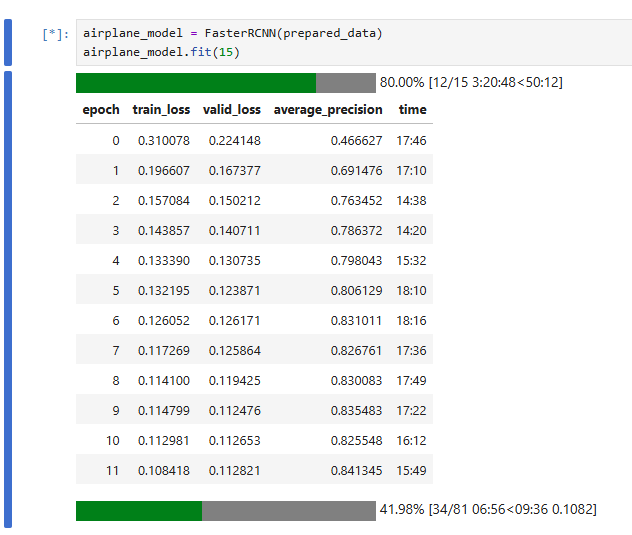Select valid_loss value 0.123871
Image resolution: width=632 pixels, height=535 pixels.
[235, 291]
